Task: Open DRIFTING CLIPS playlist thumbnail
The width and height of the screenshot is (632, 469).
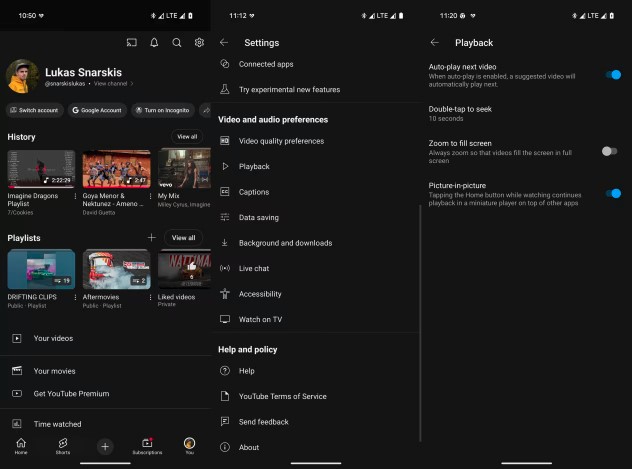Action: click(x=41, y=269)
